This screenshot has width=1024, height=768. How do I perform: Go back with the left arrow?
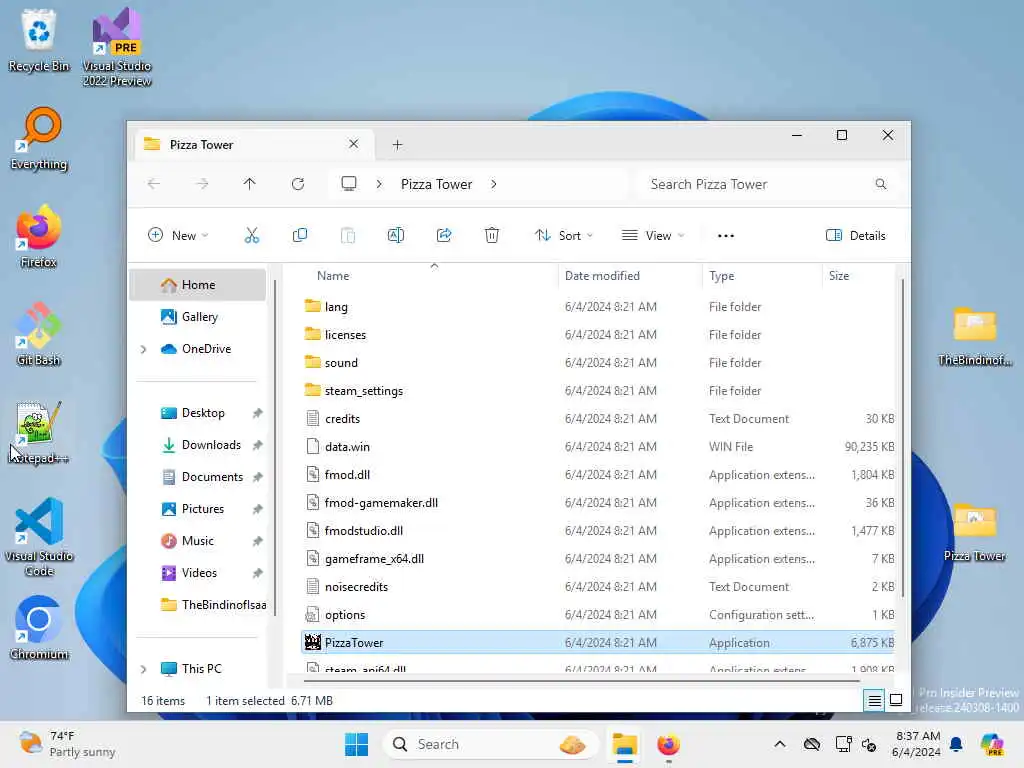154,184
